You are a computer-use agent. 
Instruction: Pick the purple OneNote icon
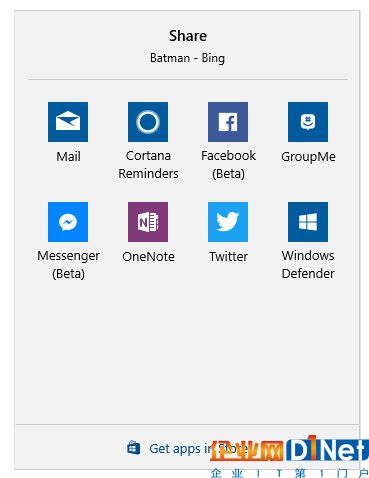click(148, 222)
